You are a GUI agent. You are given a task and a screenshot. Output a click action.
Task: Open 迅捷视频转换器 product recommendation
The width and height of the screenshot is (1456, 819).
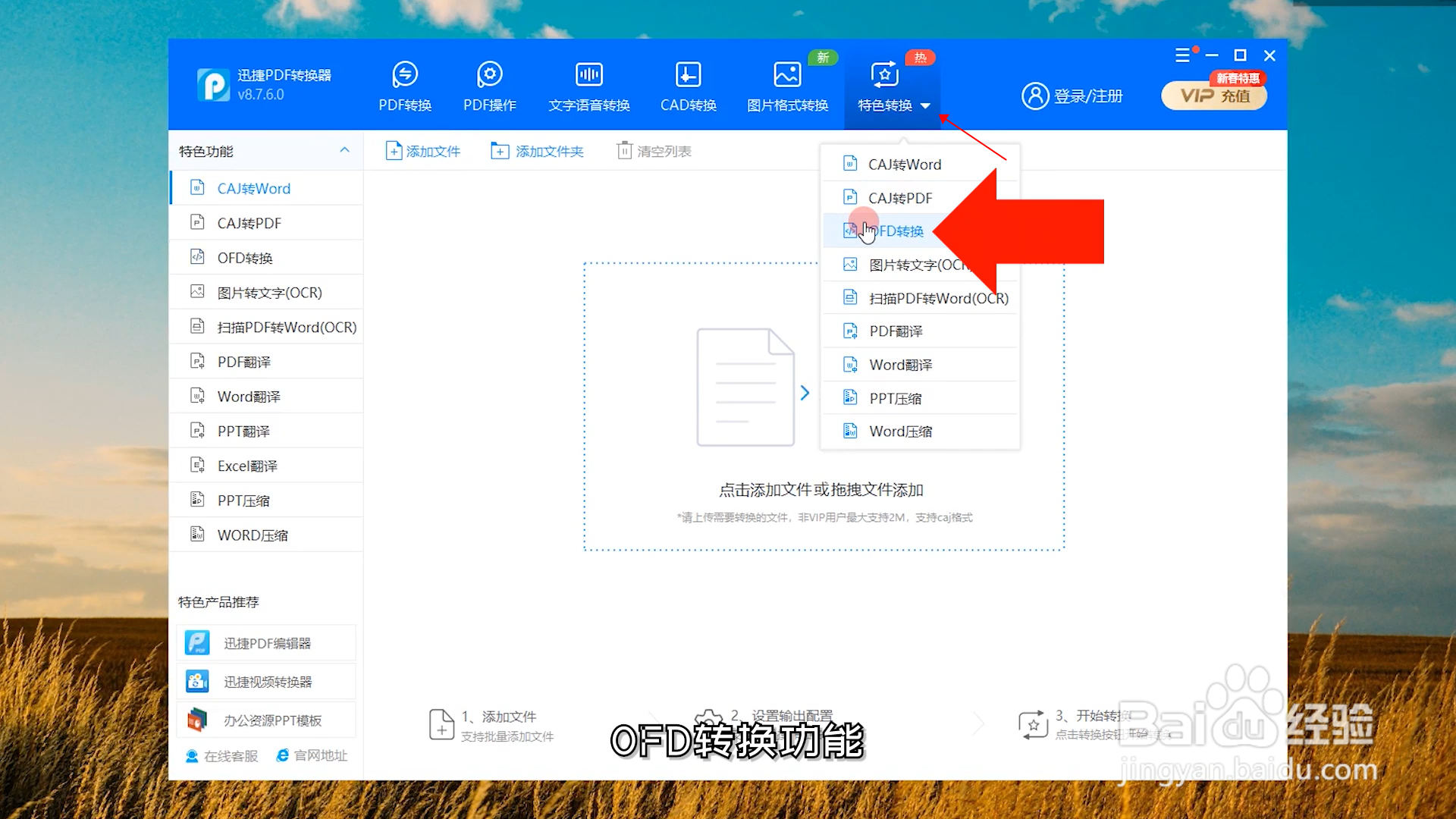266,682
